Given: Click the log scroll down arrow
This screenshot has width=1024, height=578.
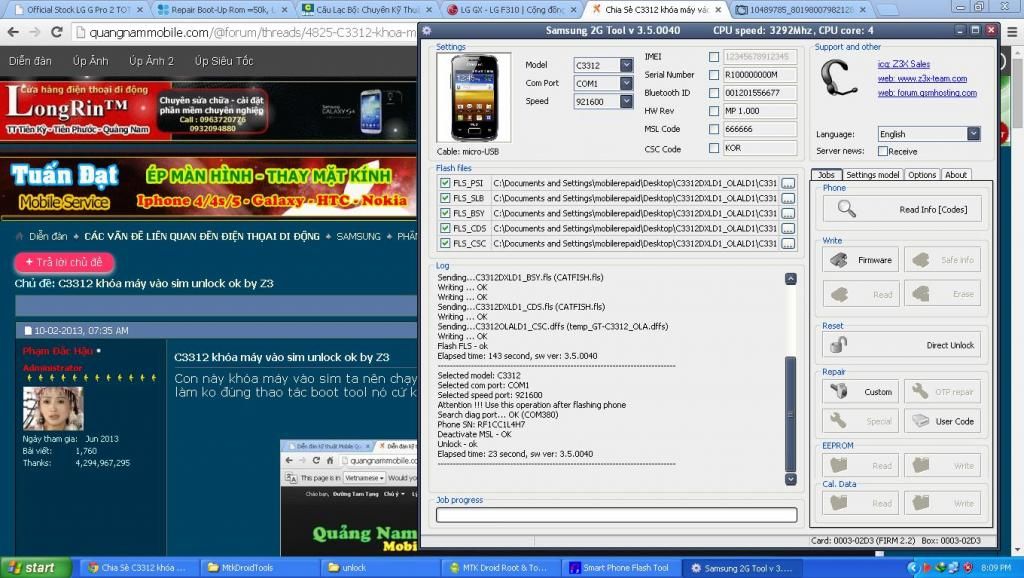Looking at the screenshot, I should (790, 479).
